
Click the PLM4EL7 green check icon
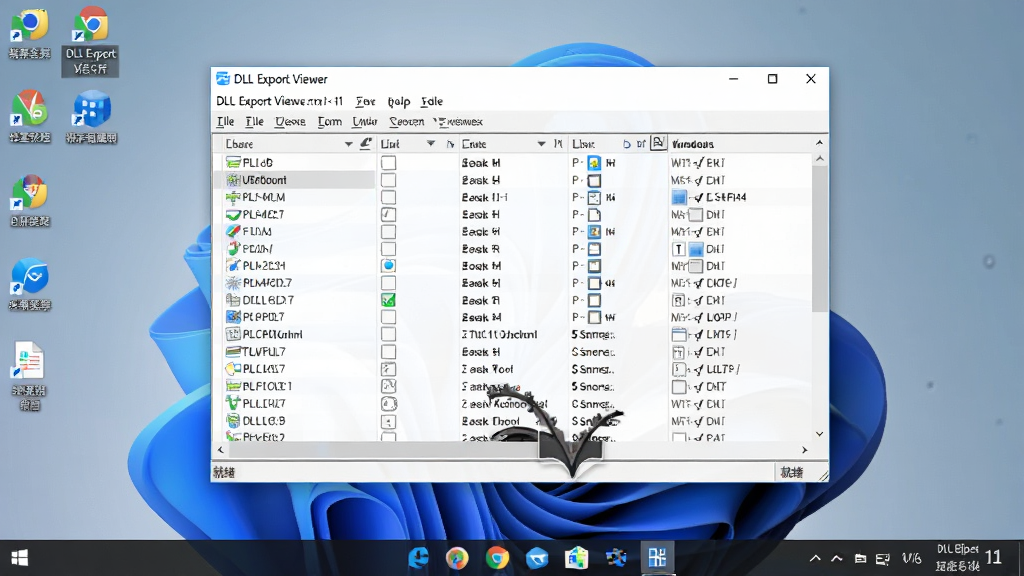pyautogui.click(x=233, y=214)
